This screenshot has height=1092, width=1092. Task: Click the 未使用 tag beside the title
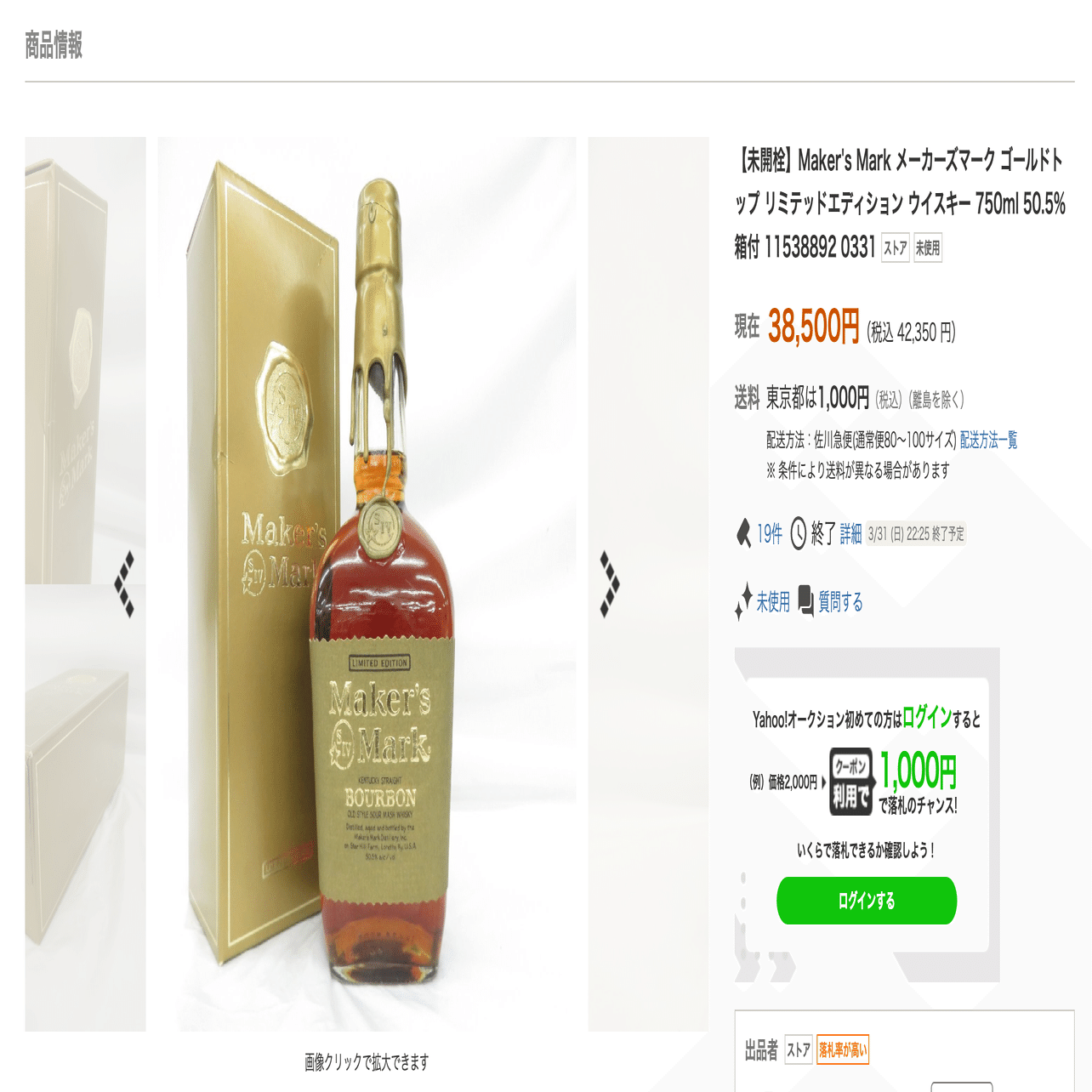click(928, 248)
